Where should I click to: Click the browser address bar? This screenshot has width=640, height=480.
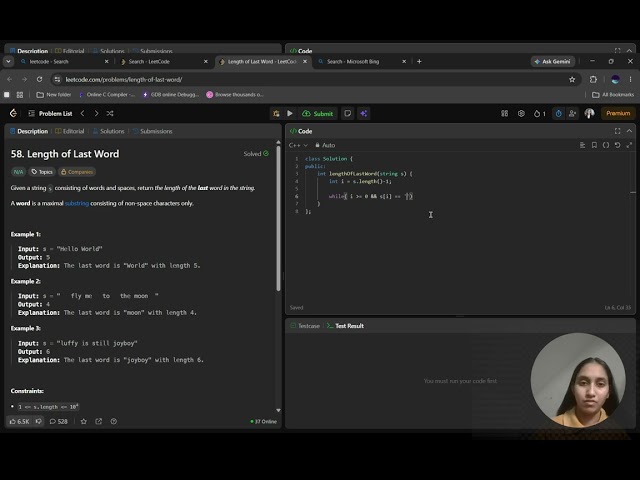[314, 80]
